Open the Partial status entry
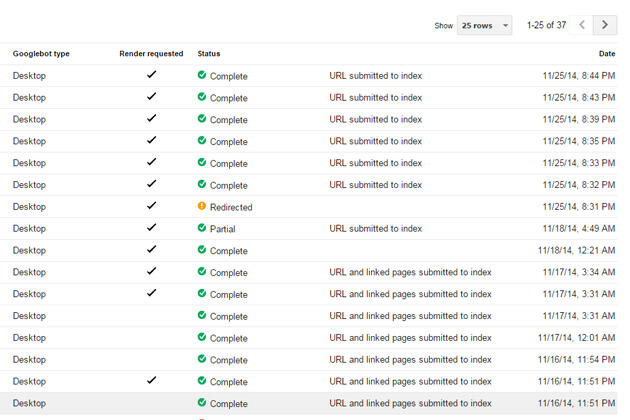 [224, 229]
